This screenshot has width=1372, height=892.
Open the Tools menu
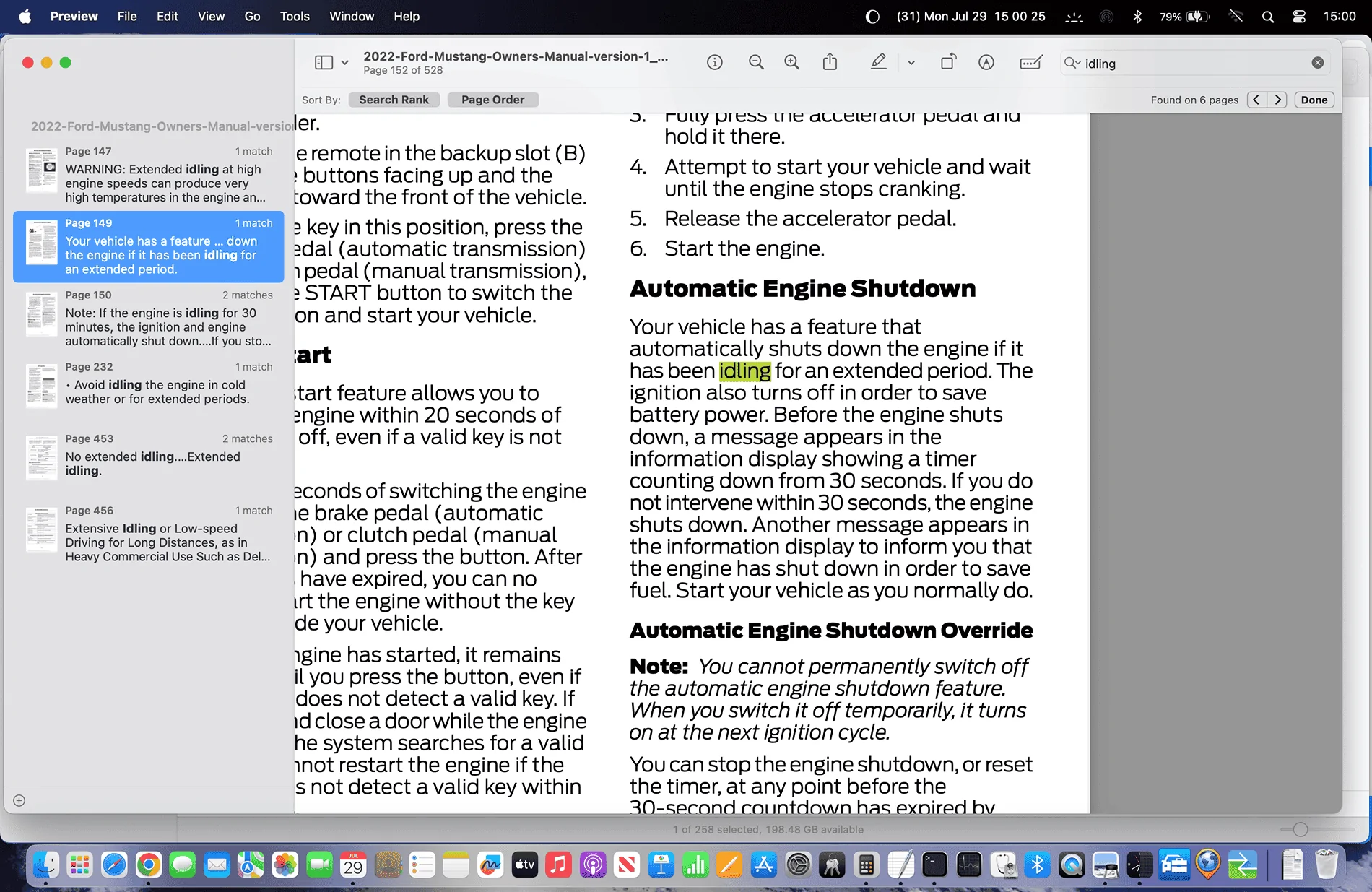295,16
